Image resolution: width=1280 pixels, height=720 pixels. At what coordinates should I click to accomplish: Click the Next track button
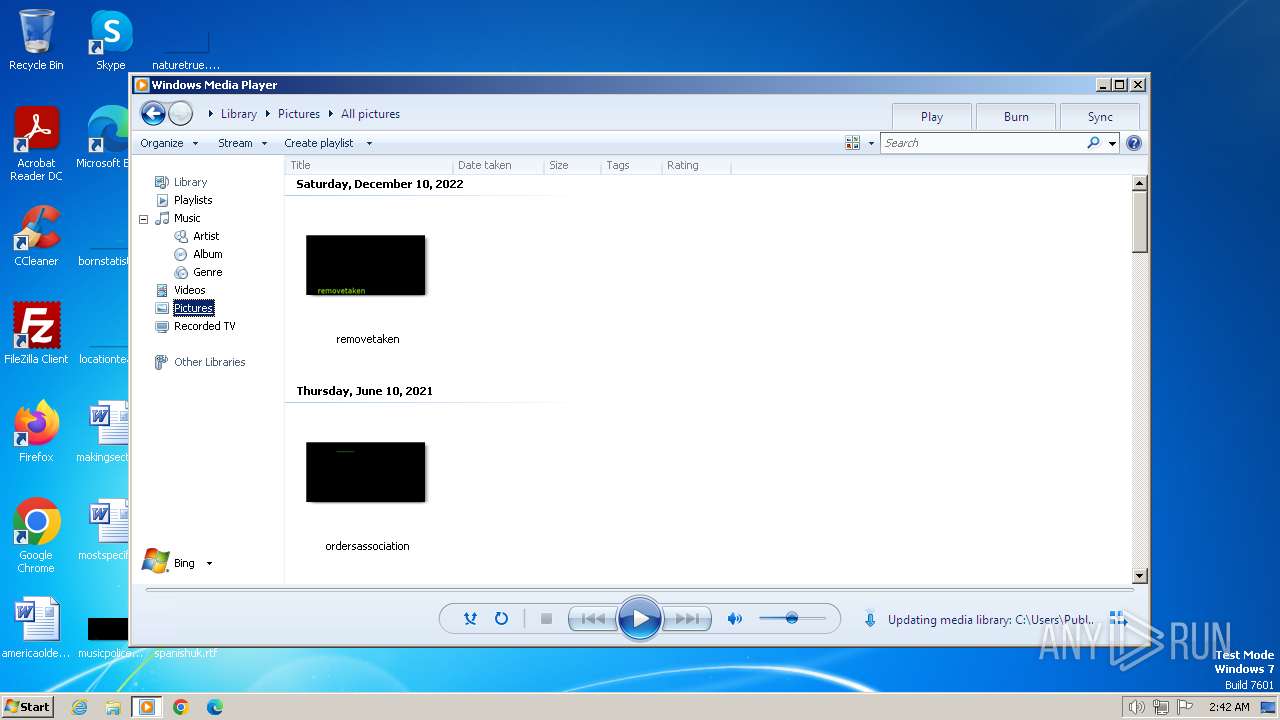(x=687, y=619)
